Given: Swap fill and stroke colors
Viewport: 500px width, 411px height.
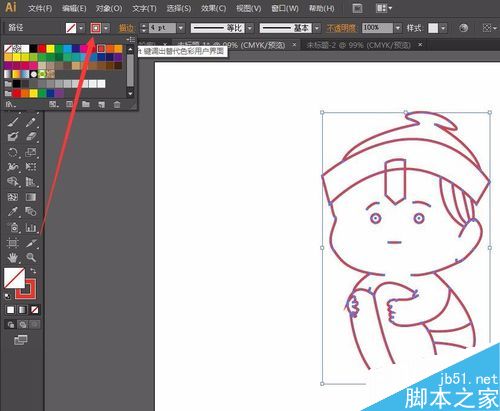Looking at the screenshot, I should 33,271.
